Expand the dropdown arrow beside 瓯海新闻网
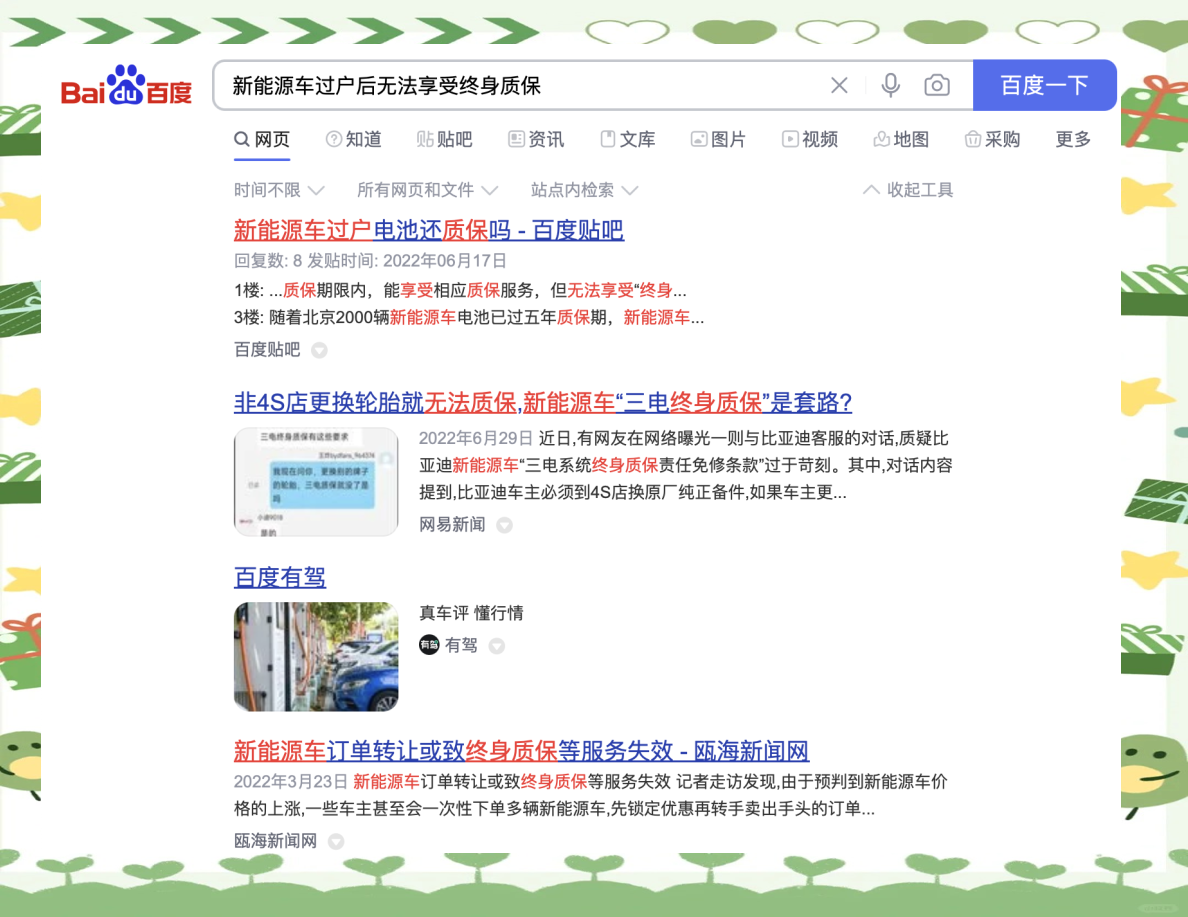The image size is (1188, 917). tap(336, 841)
